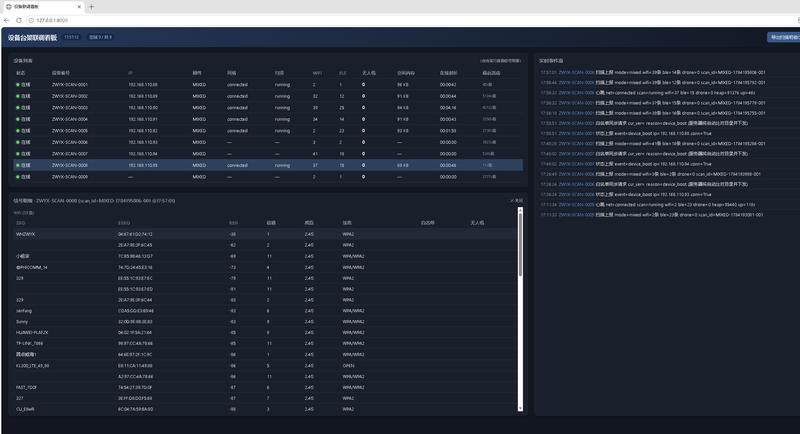The image size is (800, 434).
Task: Reload the page with the refresh icon
Action: coord(19,20)
